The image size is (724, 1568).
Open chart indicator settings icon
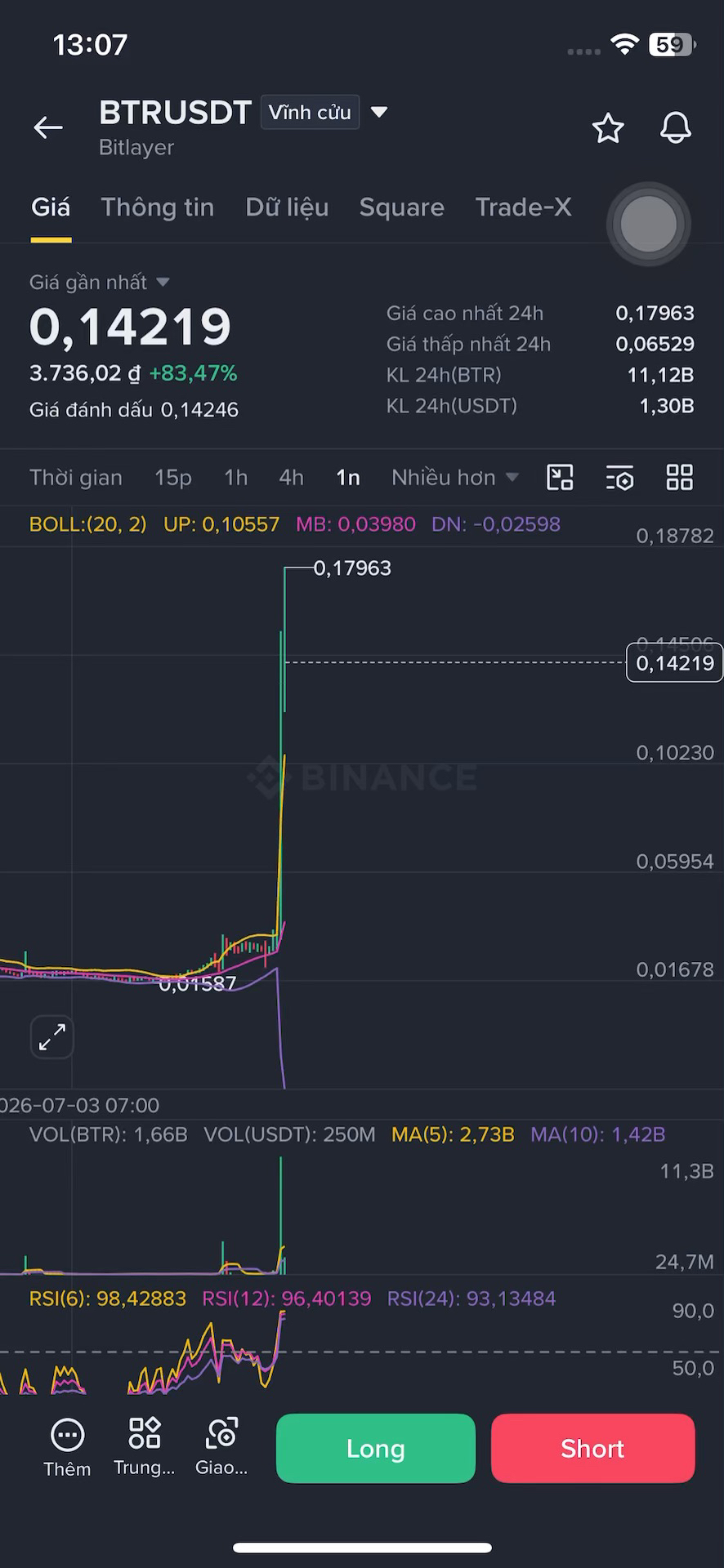point(619,478)
